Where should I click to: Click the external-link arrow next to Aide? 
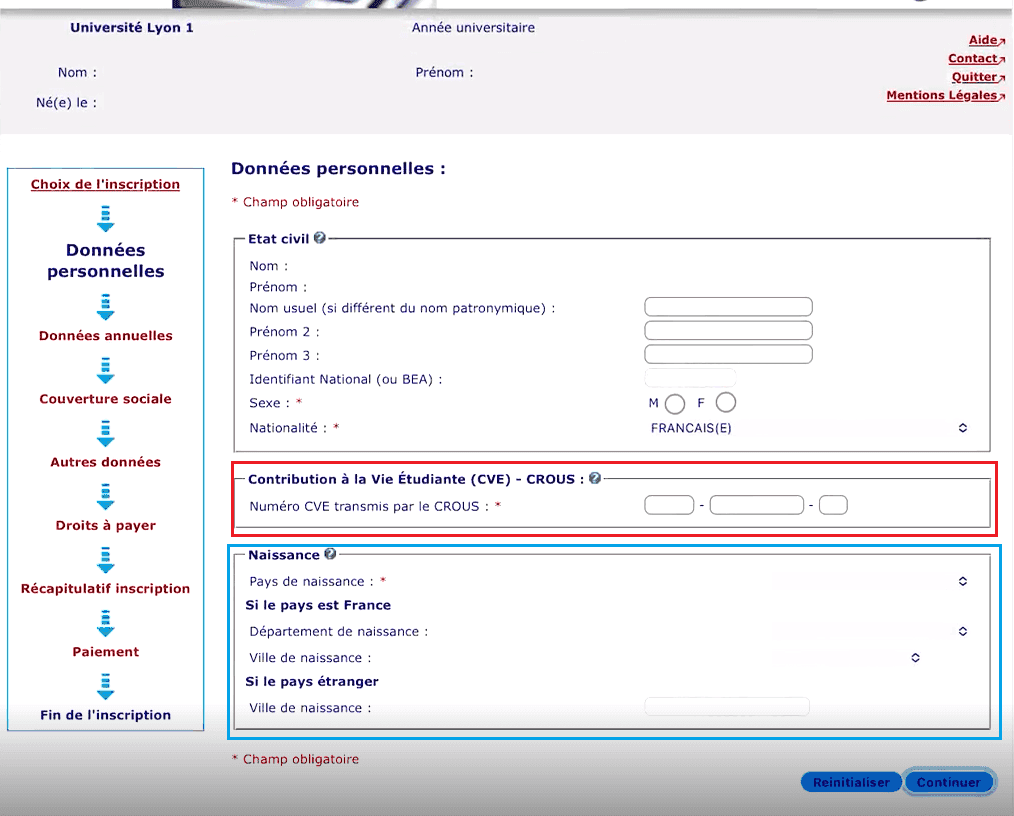(1000, 40)
